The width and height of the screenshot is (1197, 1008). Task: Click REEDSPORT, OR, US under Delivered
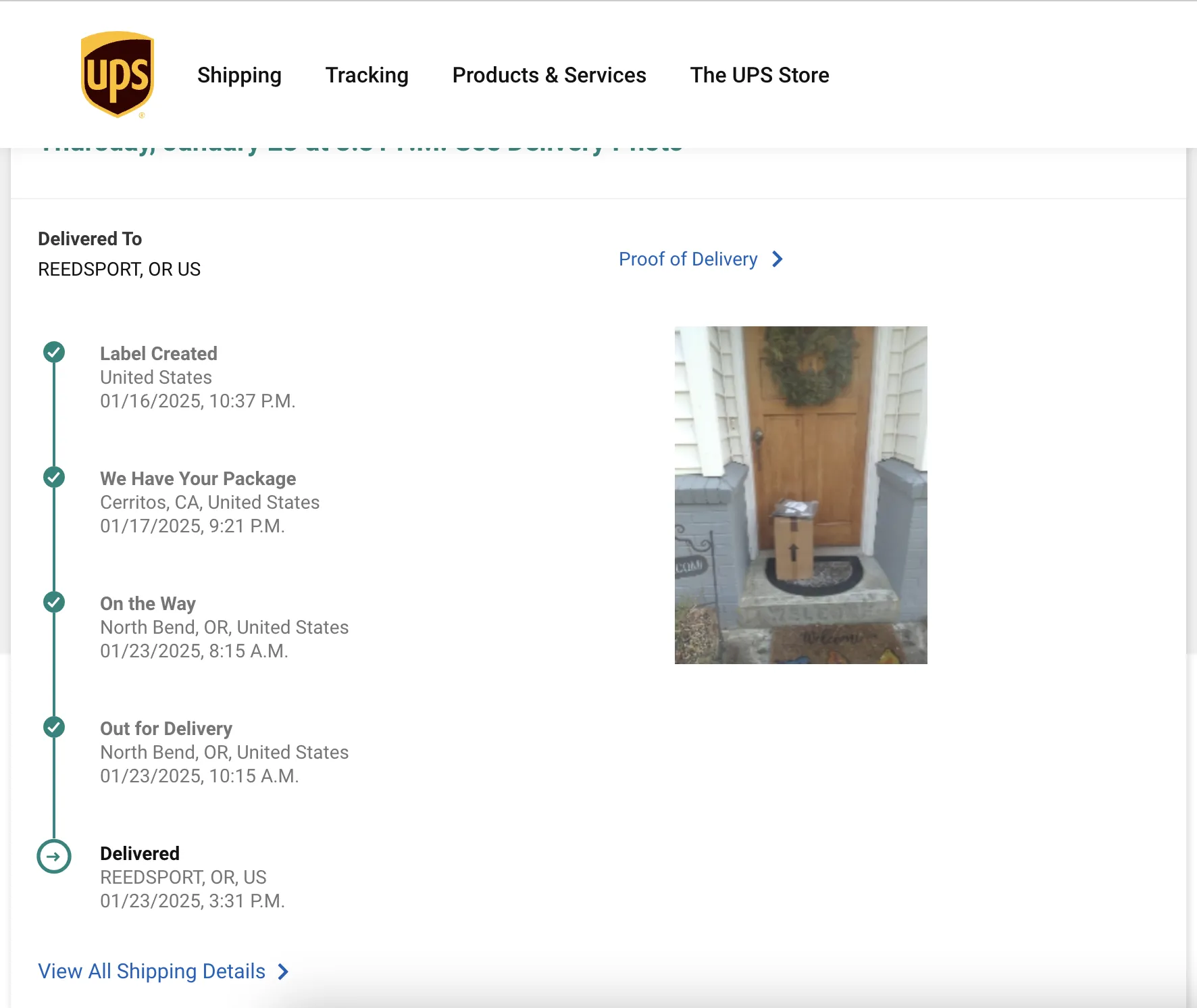[183, 877]
